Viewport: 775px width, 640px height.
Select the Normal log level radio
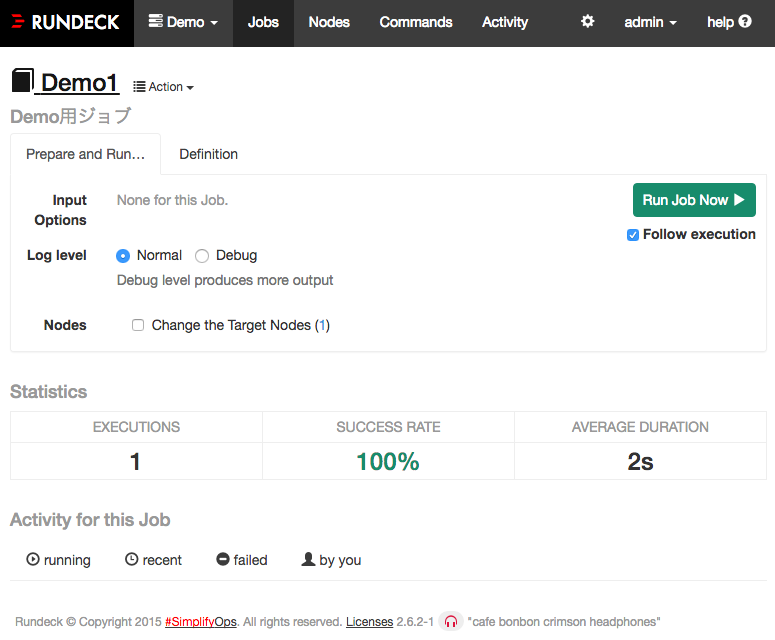123,256
